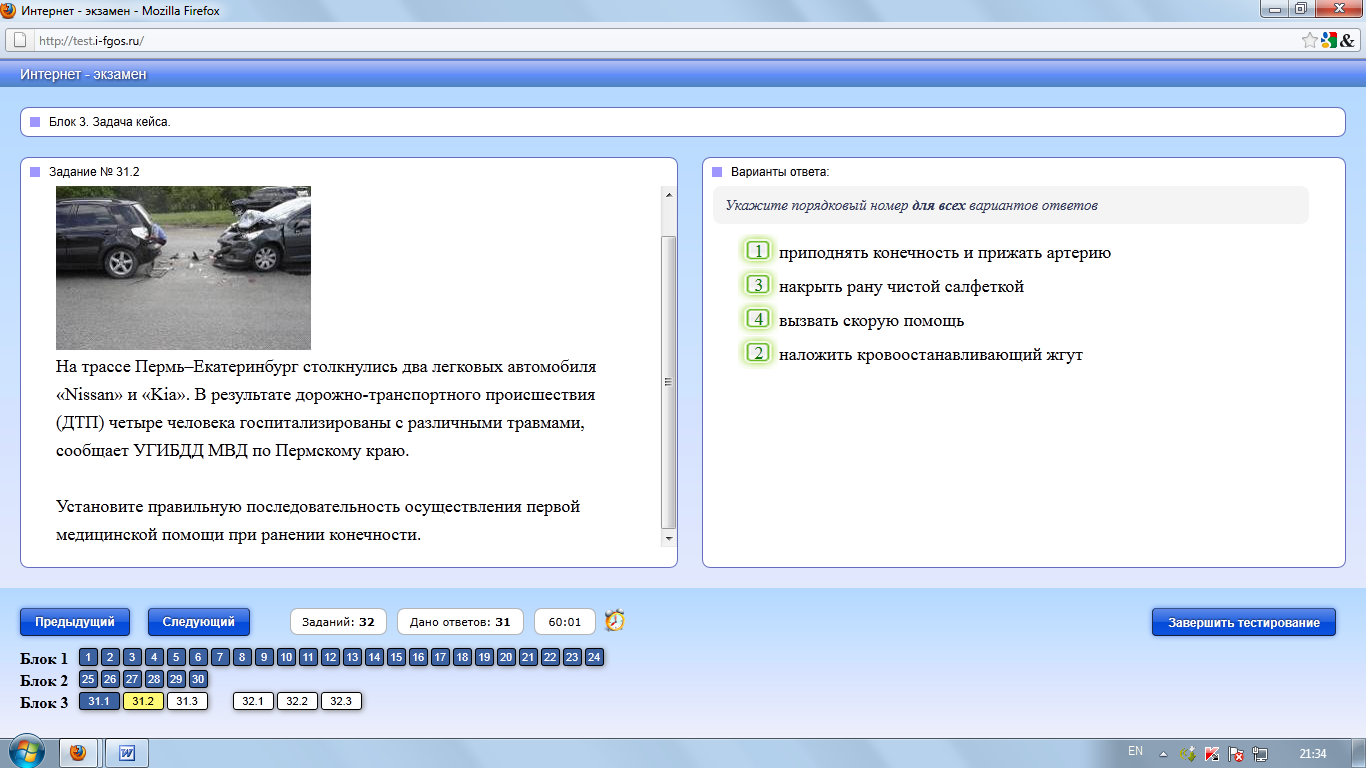Click the scroll down arrow of task panel
The width and height of the screenshot is (1366, 768).
[669, 539]
